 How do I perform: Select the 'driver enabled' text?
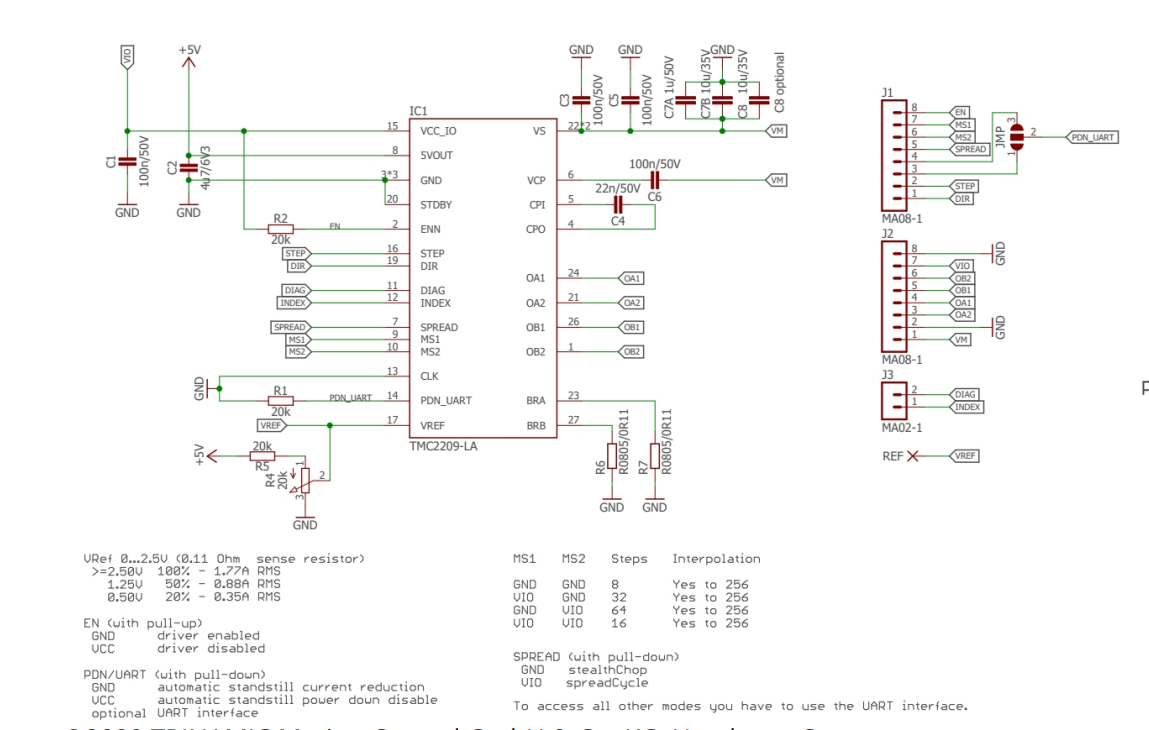point(208,635)
